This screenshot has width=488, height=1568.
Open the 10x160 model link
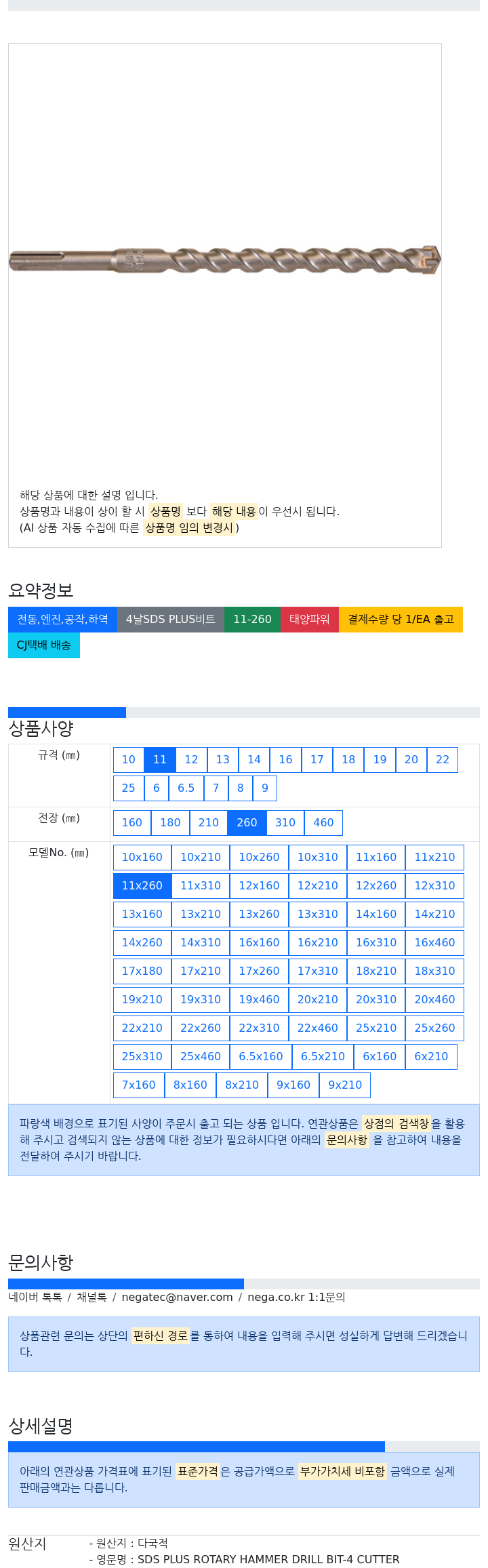142,858
